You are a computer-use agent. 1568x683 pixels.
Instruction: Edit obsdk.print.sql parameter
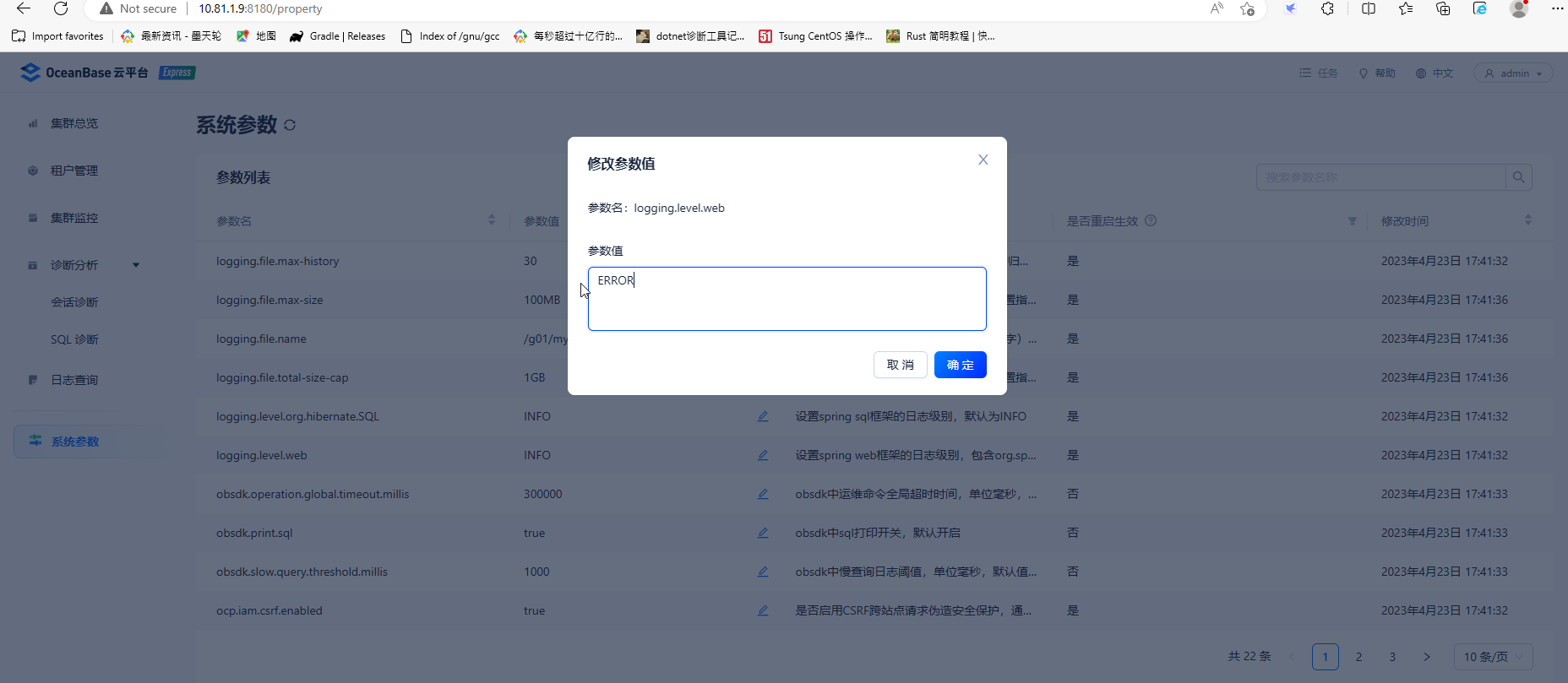click(x=763, y=533)
